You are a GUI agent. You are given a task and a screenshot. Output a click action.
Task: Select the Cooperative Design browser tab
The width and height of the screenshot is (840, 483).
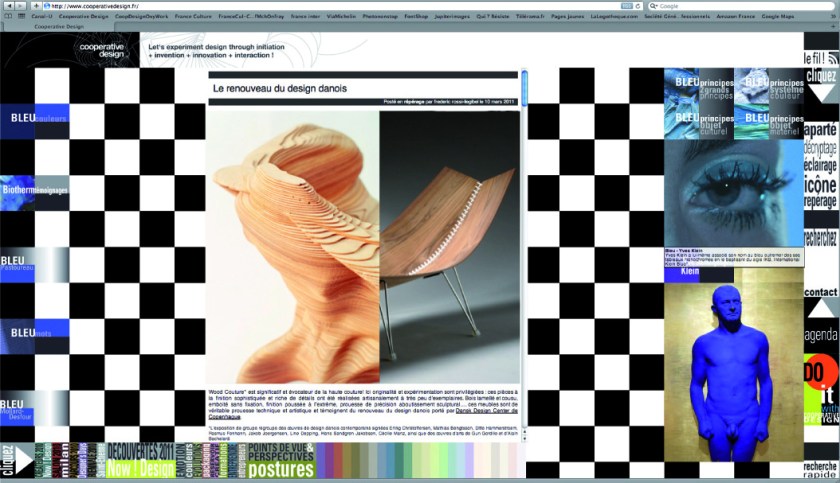click(58, 26)
